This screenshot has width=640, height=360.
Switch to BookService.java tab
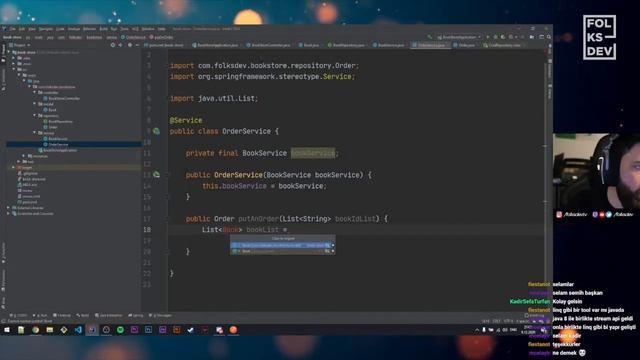click(388, 45)
